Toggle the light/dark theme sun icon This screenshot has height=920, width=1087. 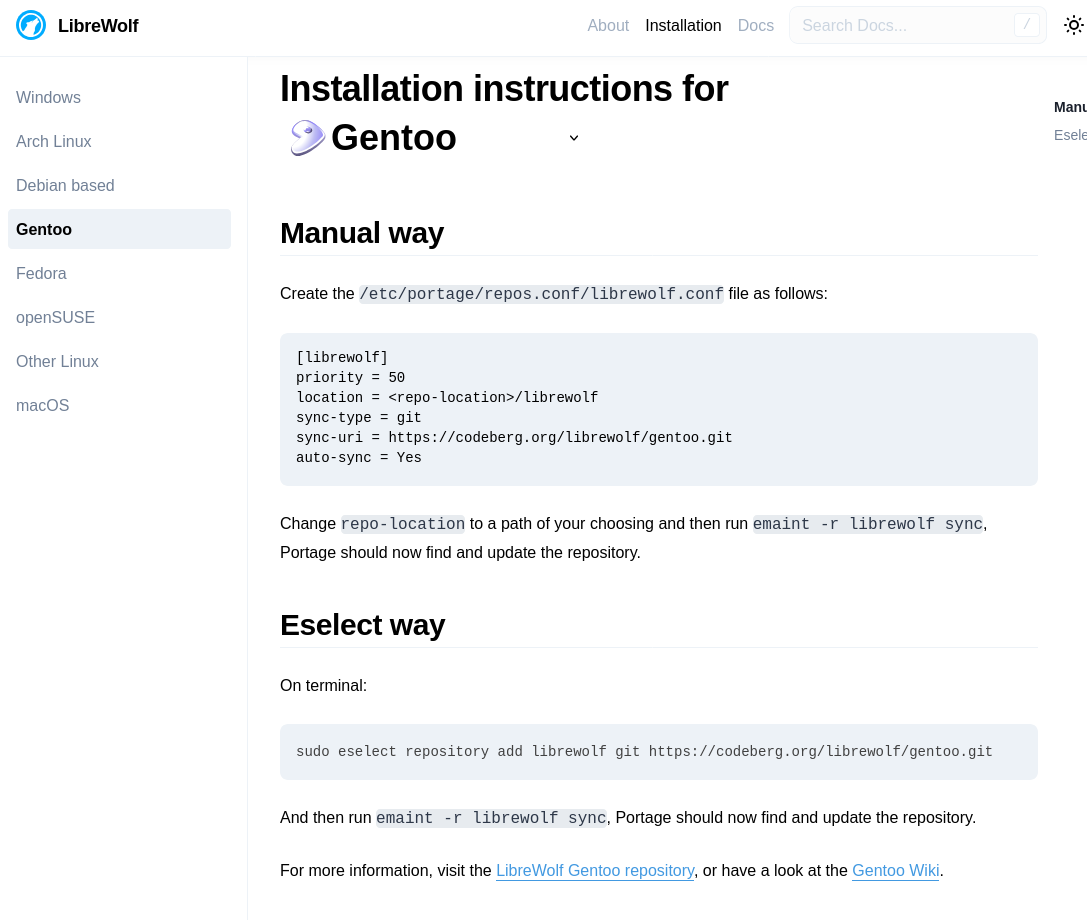coord(1073,26)
